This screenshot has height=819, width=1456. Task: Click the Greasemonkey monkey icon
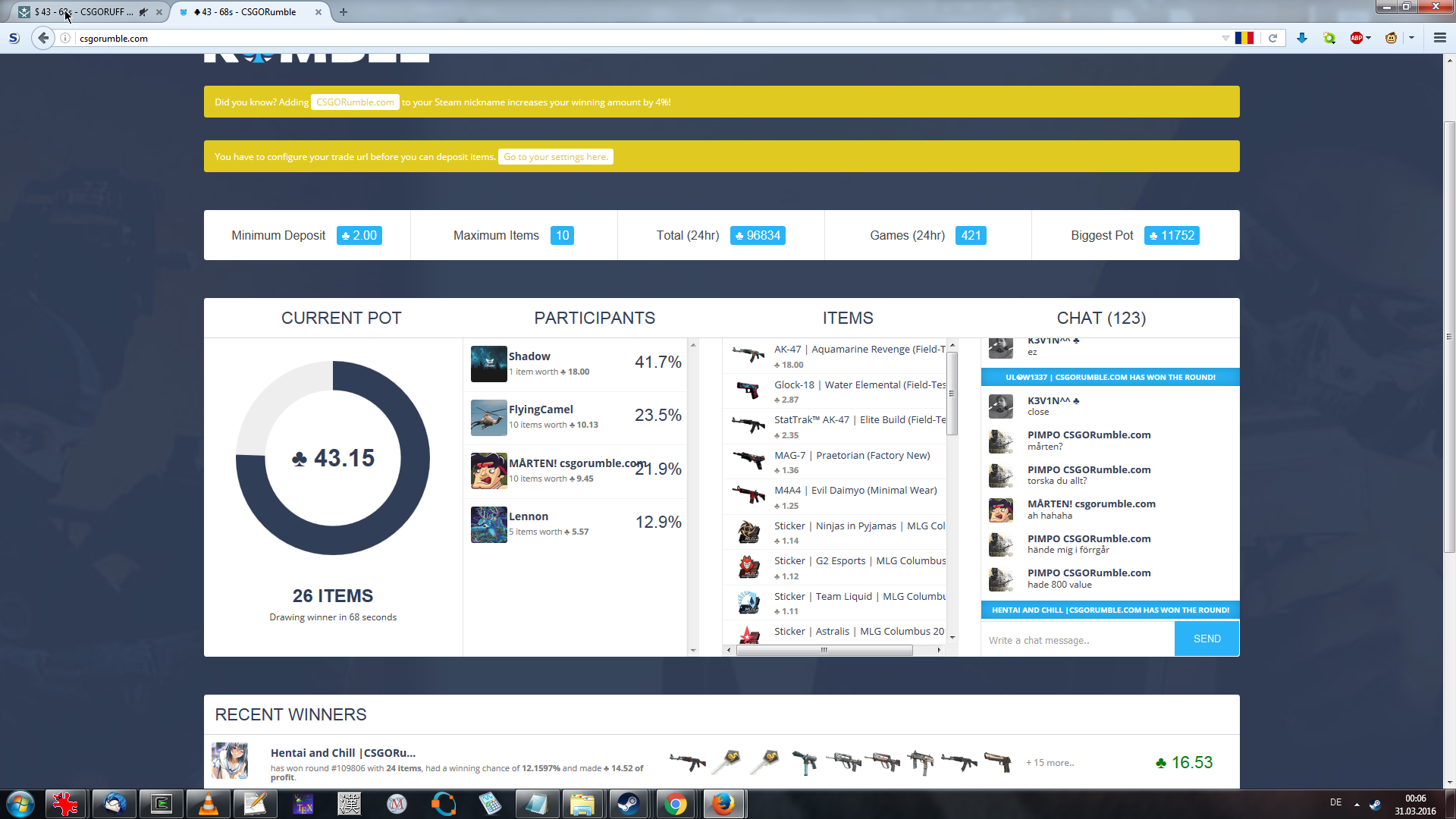pos(1391,38)
